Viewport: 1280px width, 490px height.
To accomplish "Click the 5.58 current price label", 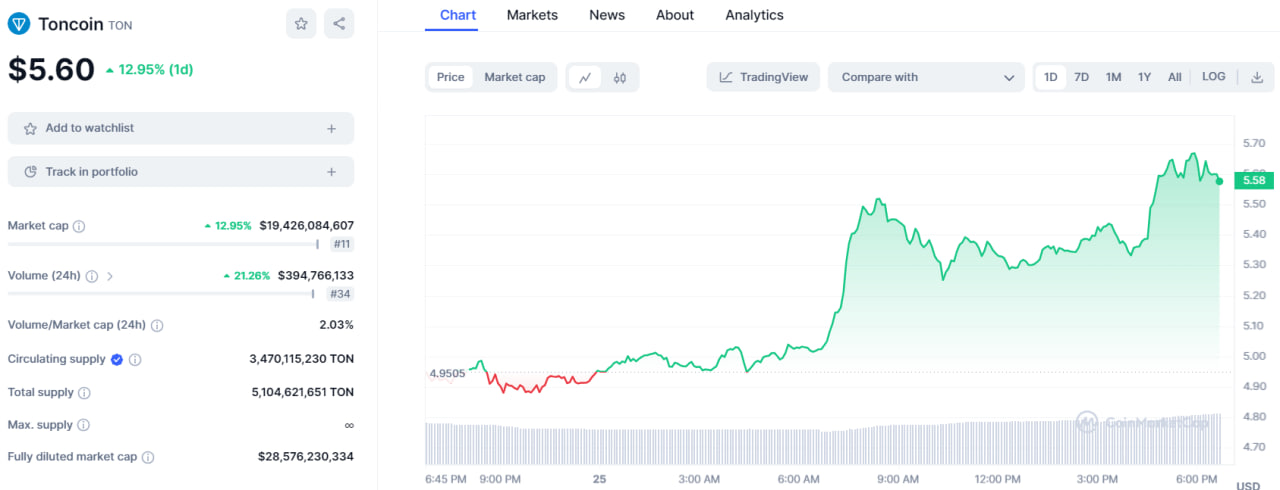I will 1252,180.
